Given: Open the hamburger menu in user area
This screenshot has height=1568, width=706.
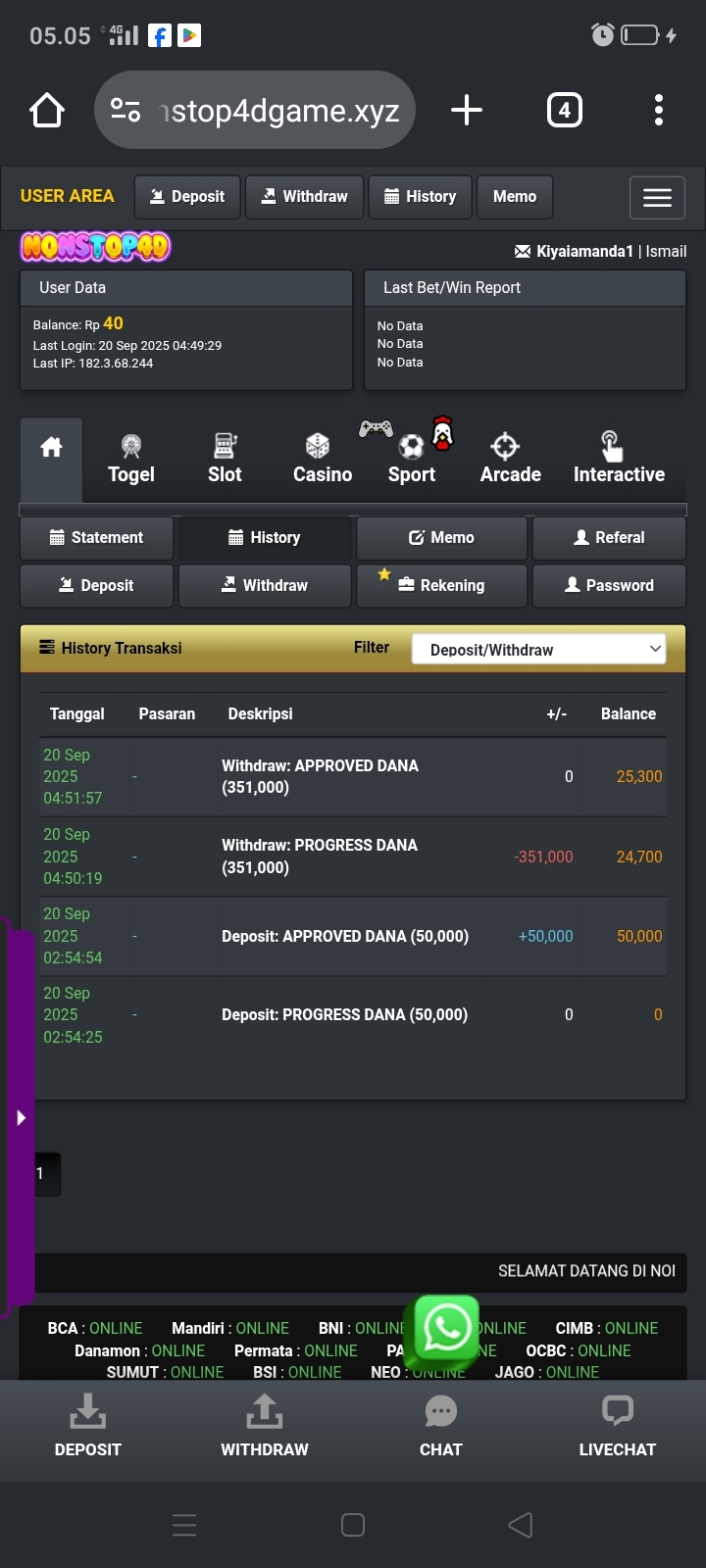Looking at the screenshot, I should (657, 197).
